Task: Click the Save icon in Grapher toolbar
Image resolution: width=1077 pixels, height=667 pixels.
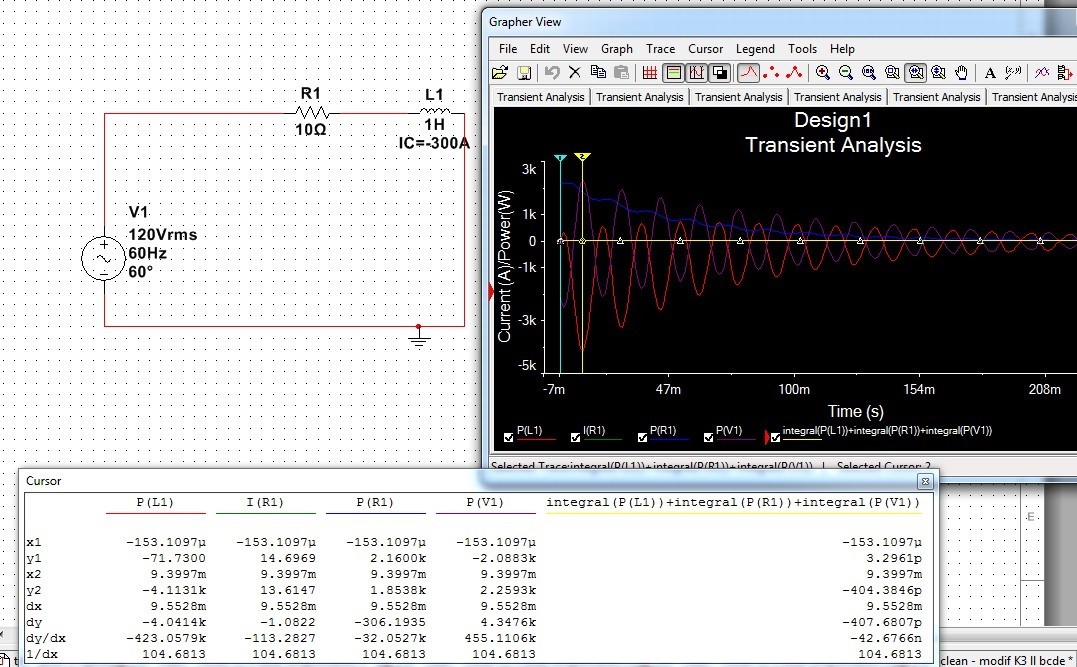Action: click(x=523, y=72)
